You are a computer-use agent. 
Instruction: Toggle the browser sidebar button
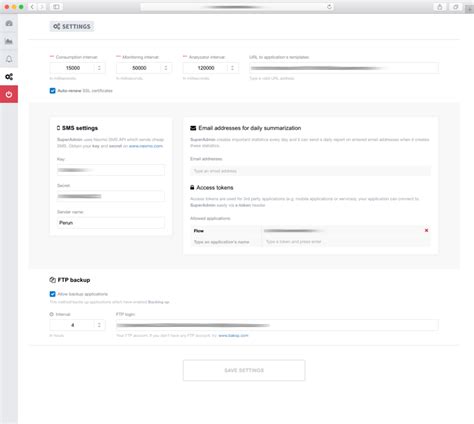coord(56,7)
